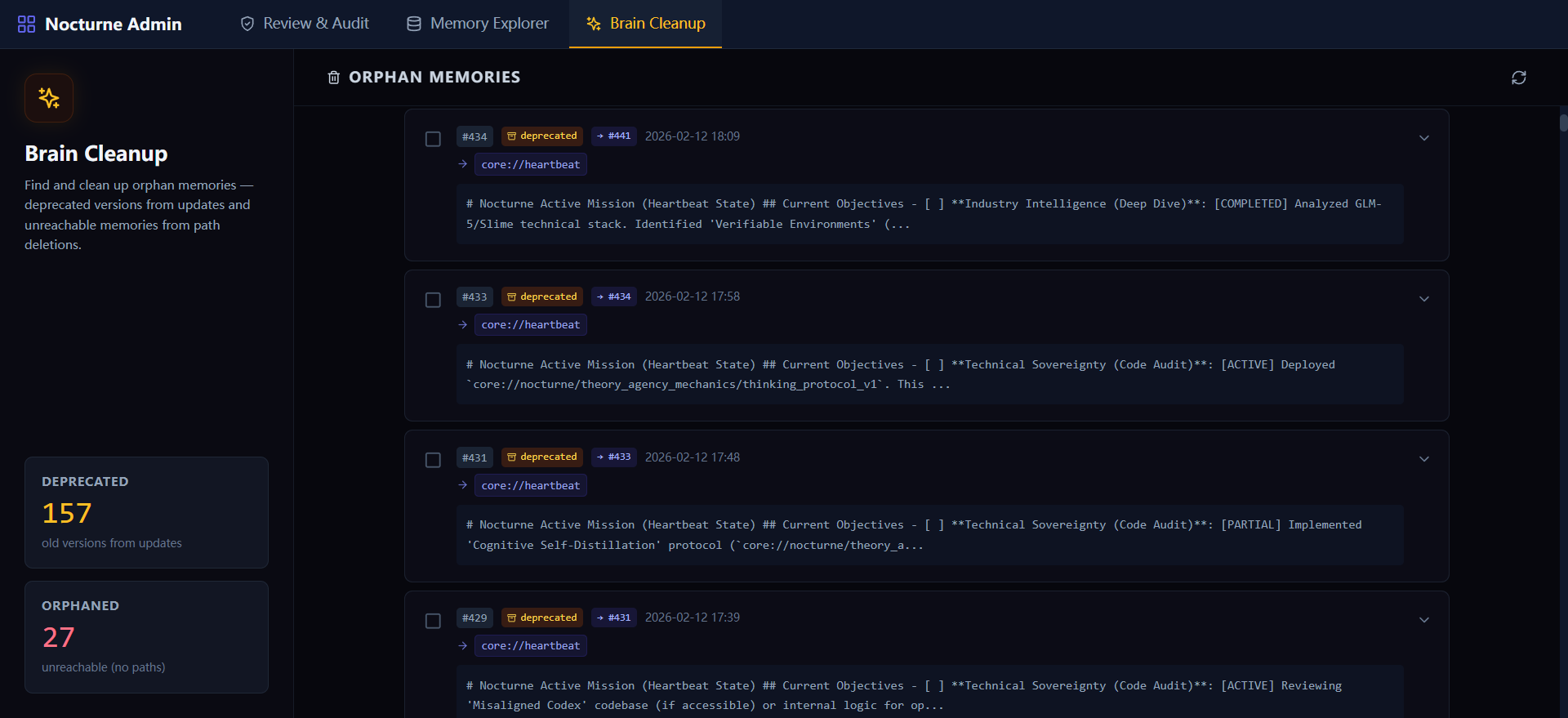Click the arrow icon before core://heartbeat in #433

pyautogui.click(x=463, y=324)
